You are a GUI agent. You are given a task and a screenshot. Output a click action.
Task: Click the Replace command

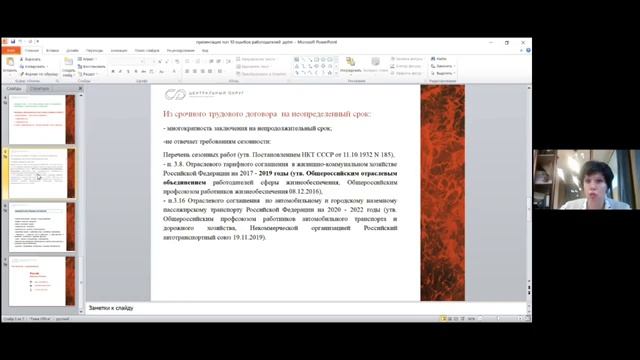pos(443,66)
